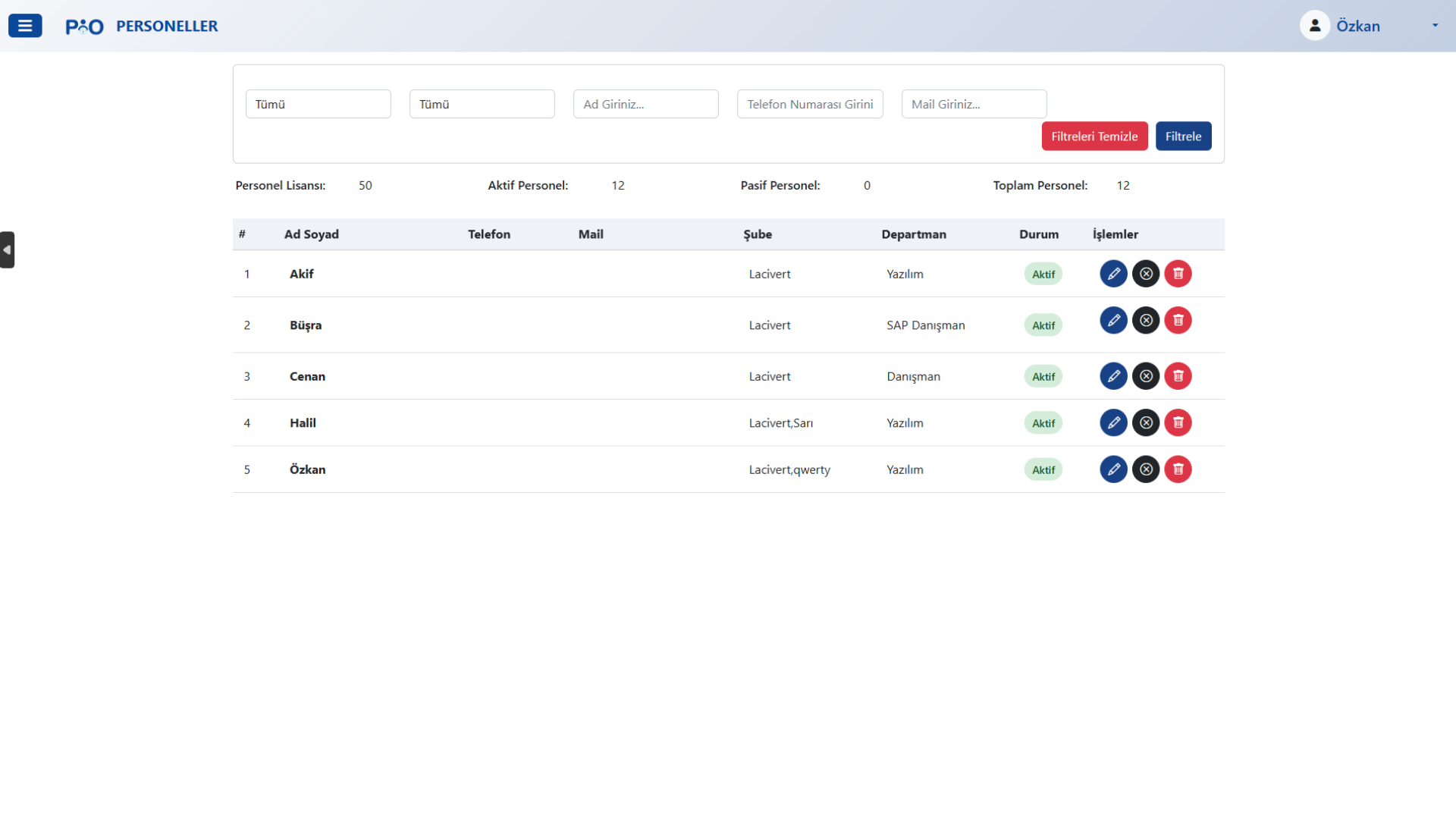Delete Cenan using red trash icon

pos(1178,376)
